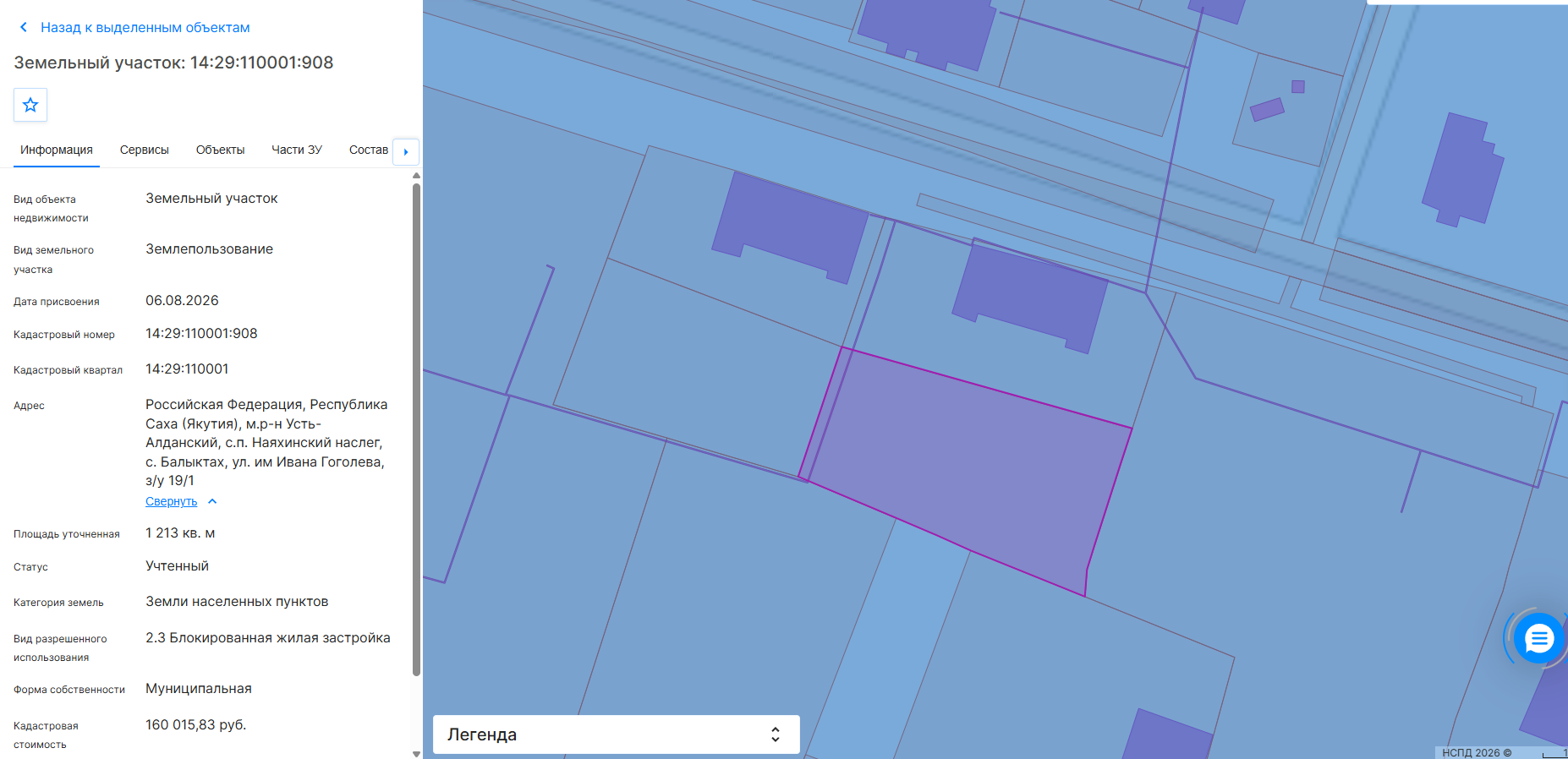Click the scrollbar up arrow in info panel
1568x759 pixels.
[x=416, y=176]
